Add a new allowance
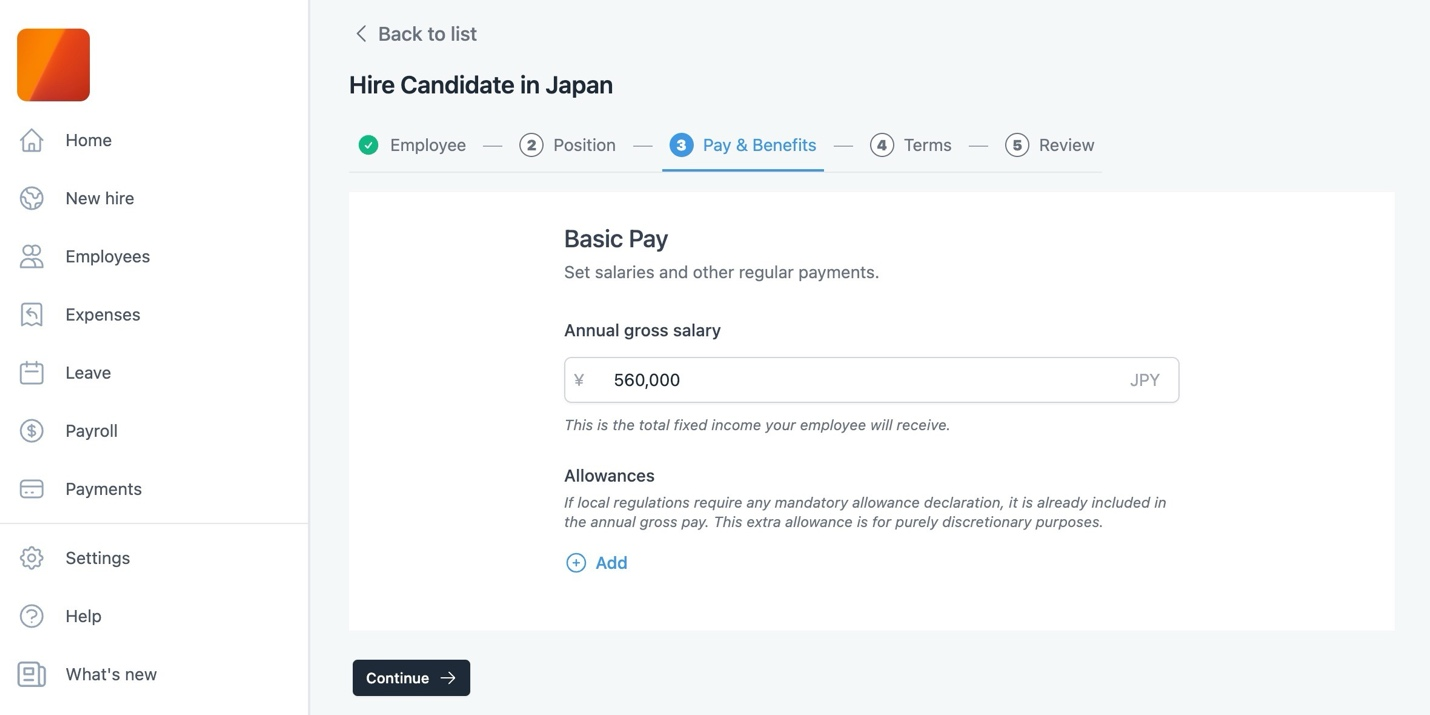The image size is (1430, 715). [597, 563]
